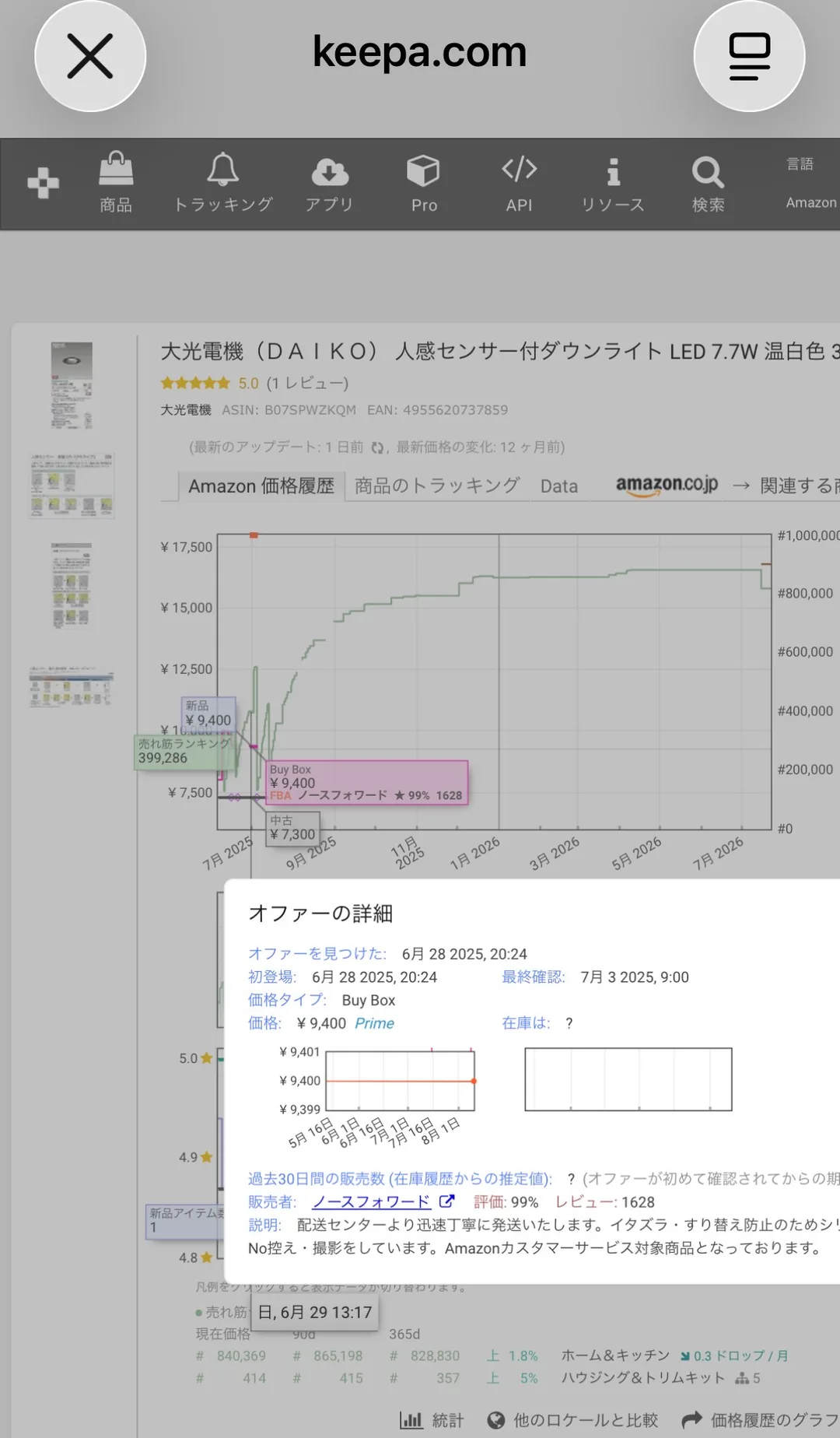The image size is (840, 1438).
Task: Open the 関連する商品 tab
Action: click(799, 486)
